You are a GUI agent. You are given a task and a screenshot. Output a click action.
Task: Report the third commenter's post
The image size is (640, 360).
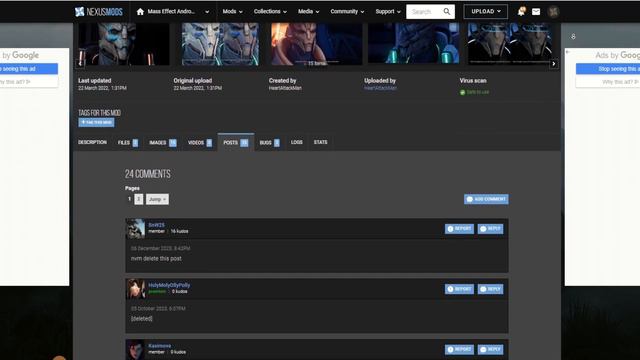(x=459, y=349)
